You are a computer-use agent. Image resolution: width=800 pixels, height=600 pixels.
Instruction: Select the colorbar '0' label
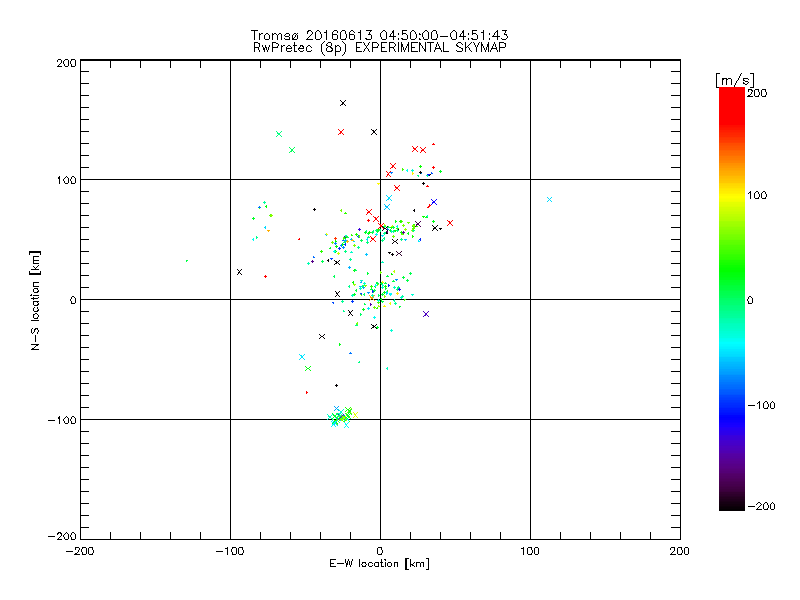pyautogui.click(x=750, y=300)
